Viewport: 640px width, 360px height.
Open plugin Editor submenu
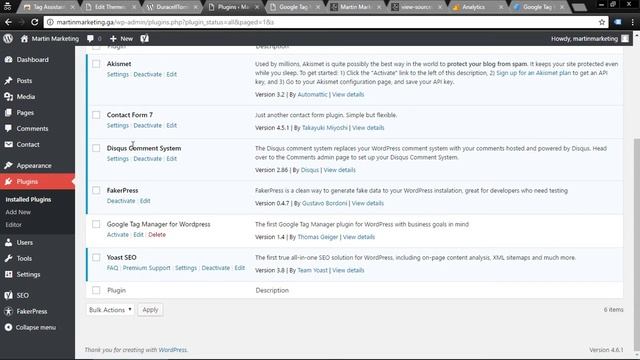13,224
